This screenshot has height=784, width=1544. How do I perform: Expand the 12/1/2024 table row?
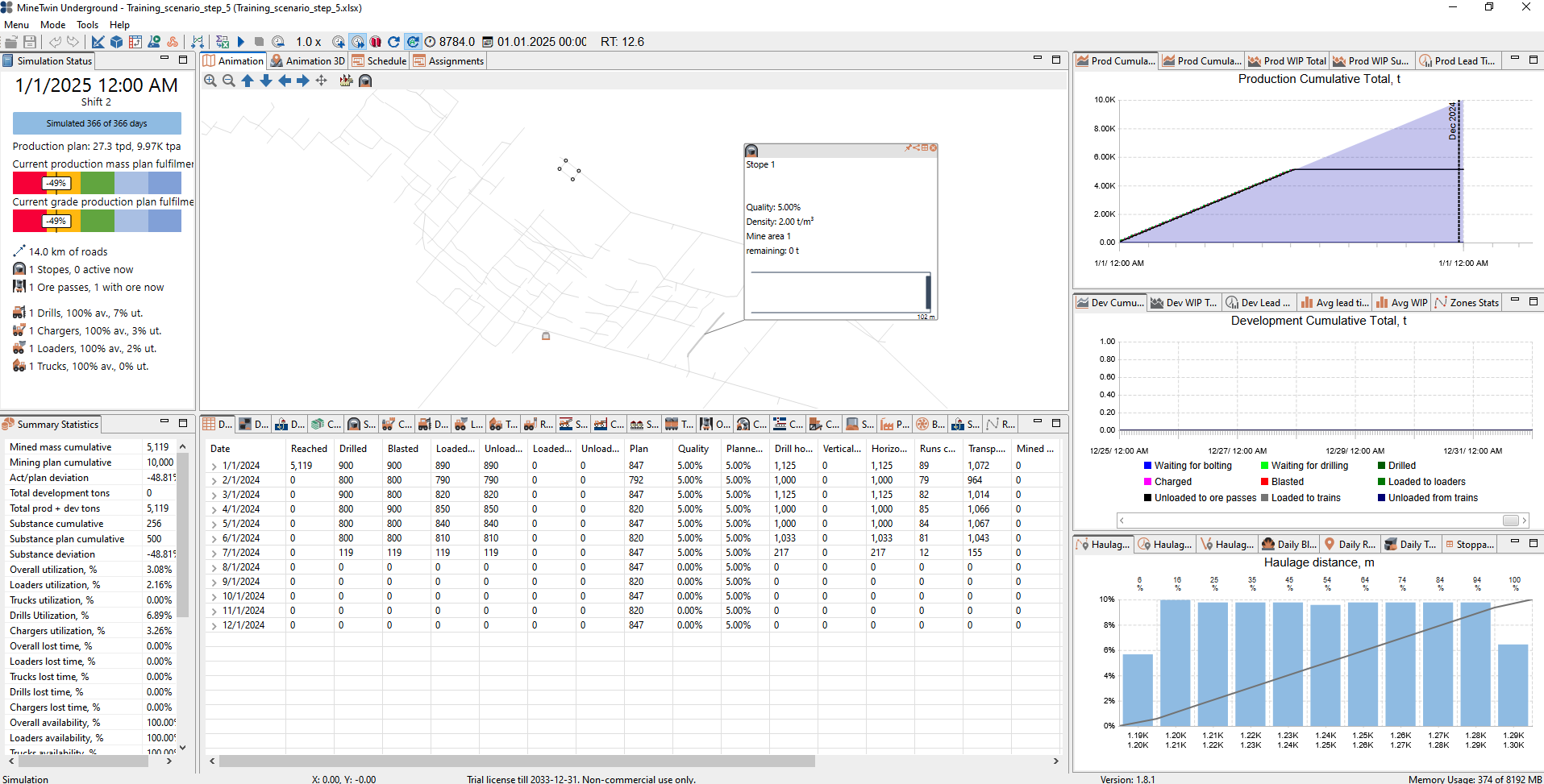coord(214,625)
